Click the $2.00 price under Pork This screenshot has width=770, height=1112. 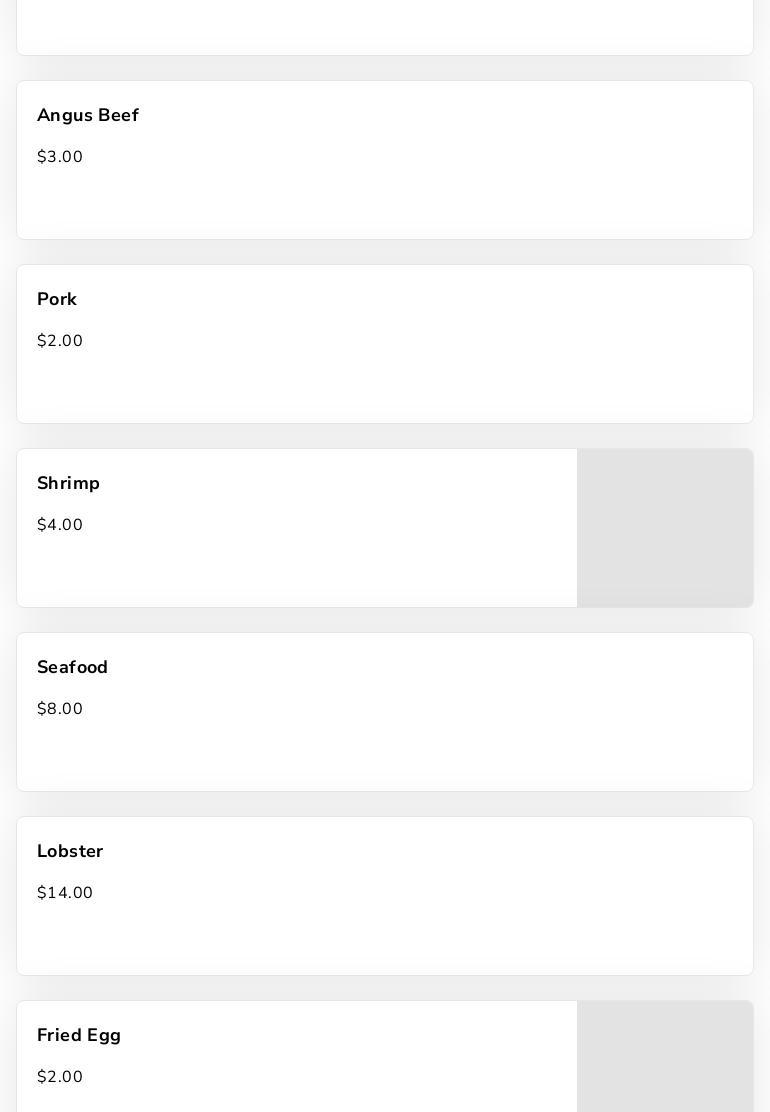(60, 340)
